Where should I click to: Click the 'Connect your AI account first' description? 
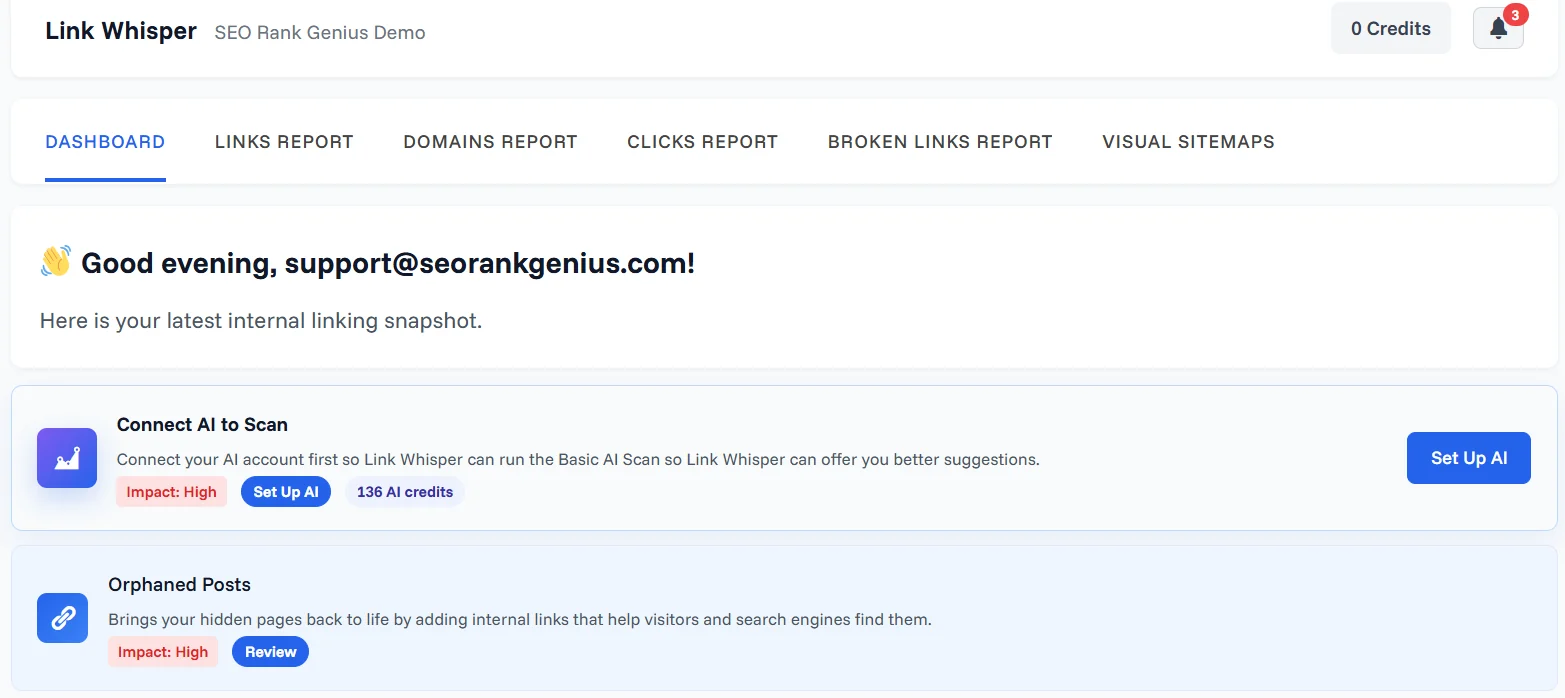tap(578, 460)
